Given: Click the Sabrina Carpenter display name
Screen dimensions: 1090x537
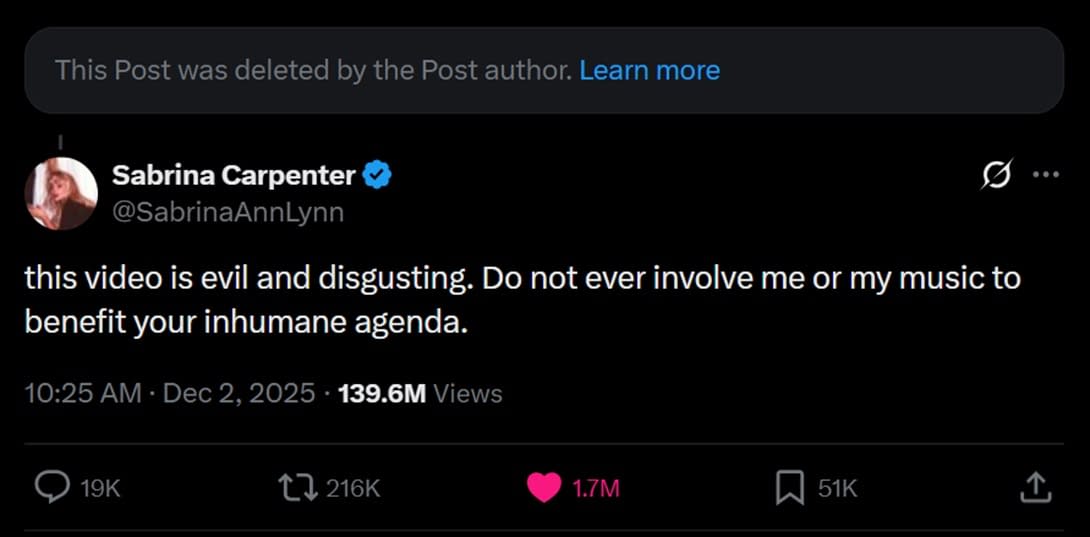Looking at the screenshot, I should pos(233,175).
